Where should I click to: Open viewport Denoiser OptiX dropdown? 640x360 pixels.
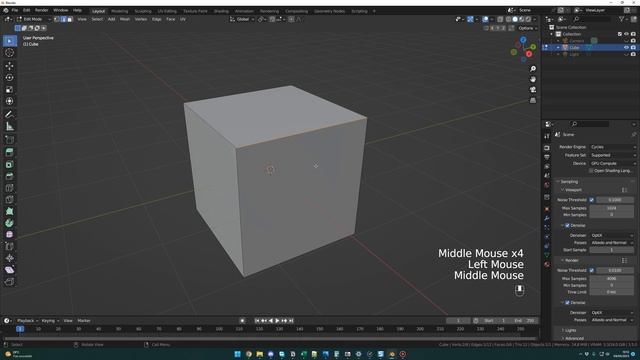(x=612, y=236)
